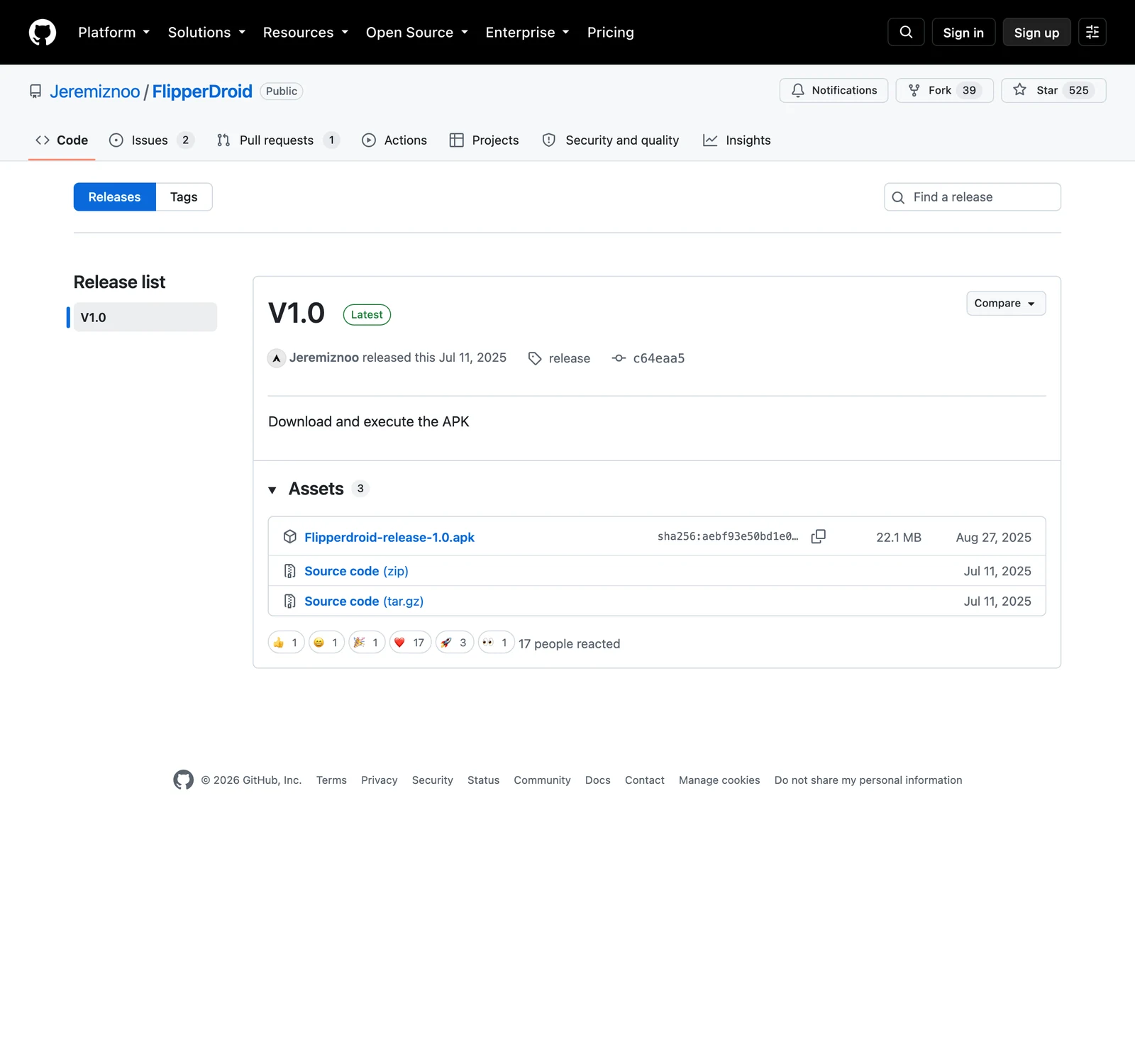
Task: Expand the Resources menu
Action: 306,33
